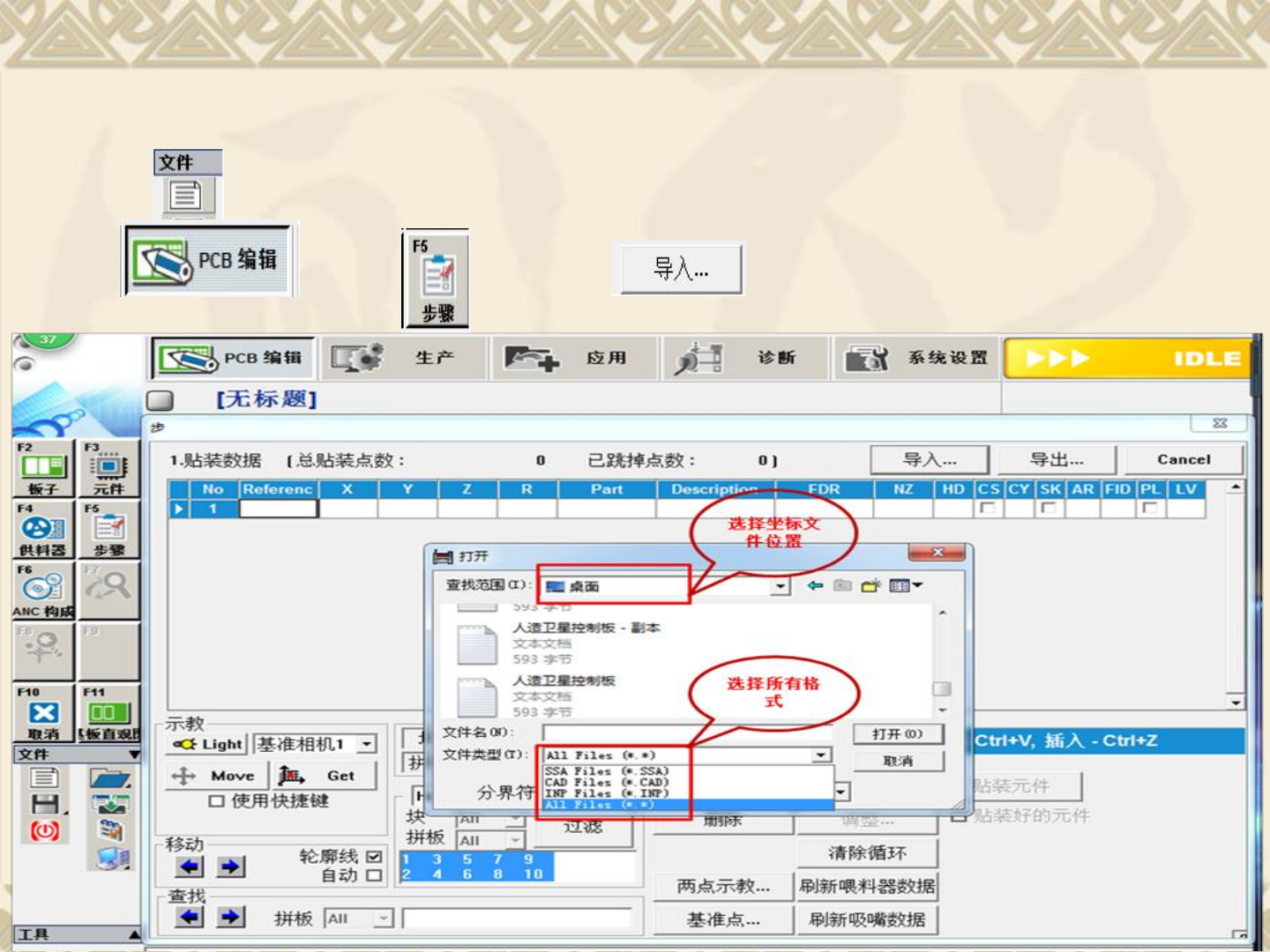The width and height of the screenshot is (1270, 952).
Task: Click the networked computers icon in 文件 panel
Action: [114, 857]
